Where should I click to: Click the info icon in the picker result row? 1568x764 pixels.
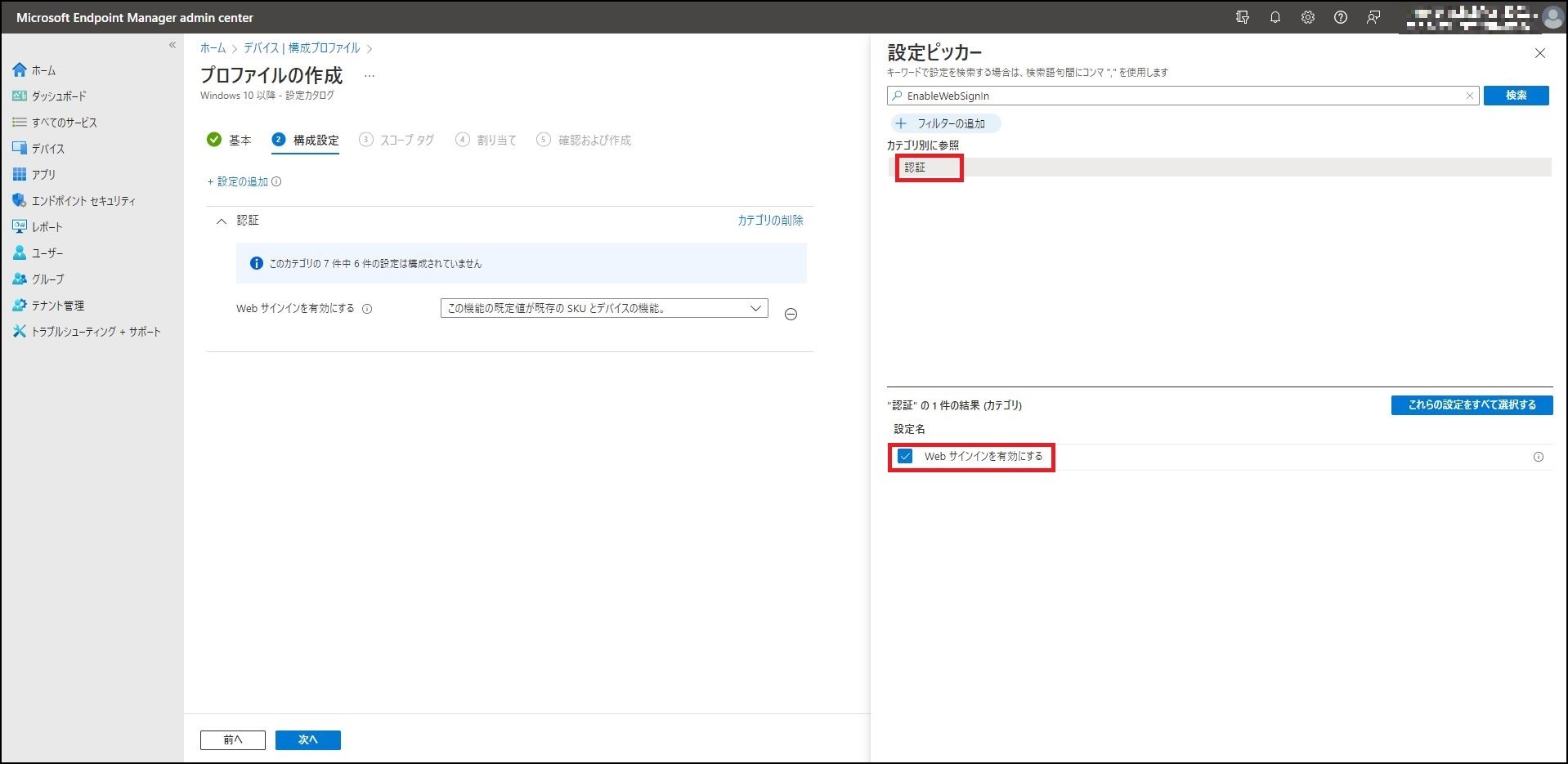[1539, 457]
